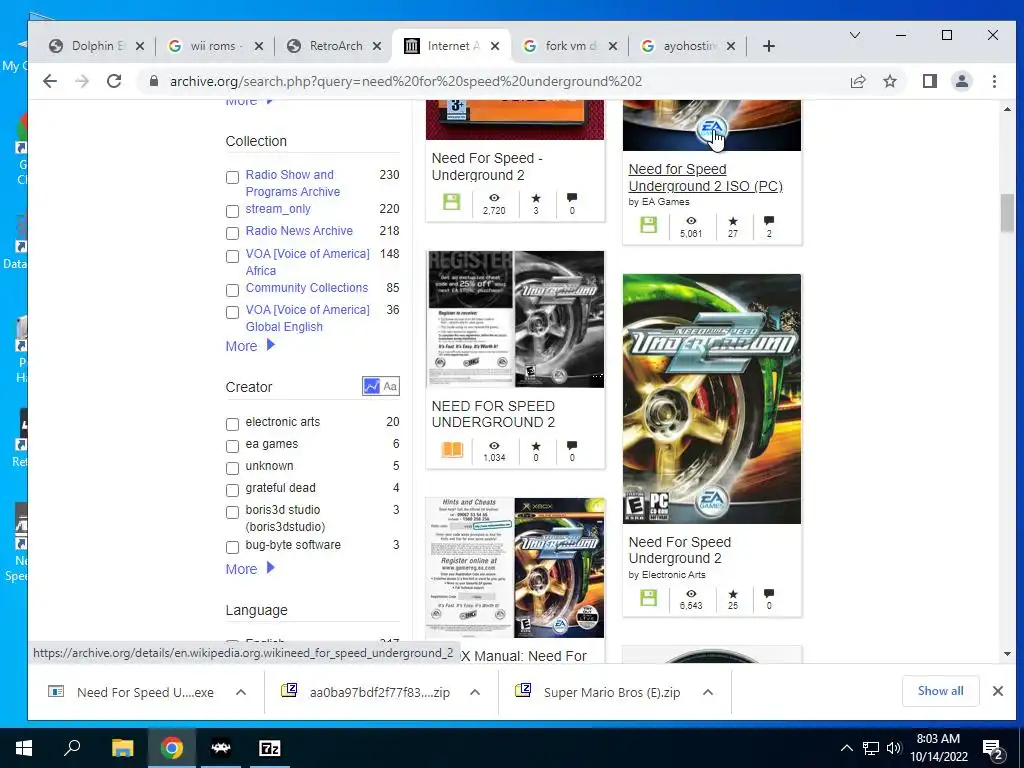The height and width of the screenshot is (768, 1024).
Task: Open options for aa0ba97bdf2f77f83 zip download
Action: 475,692
